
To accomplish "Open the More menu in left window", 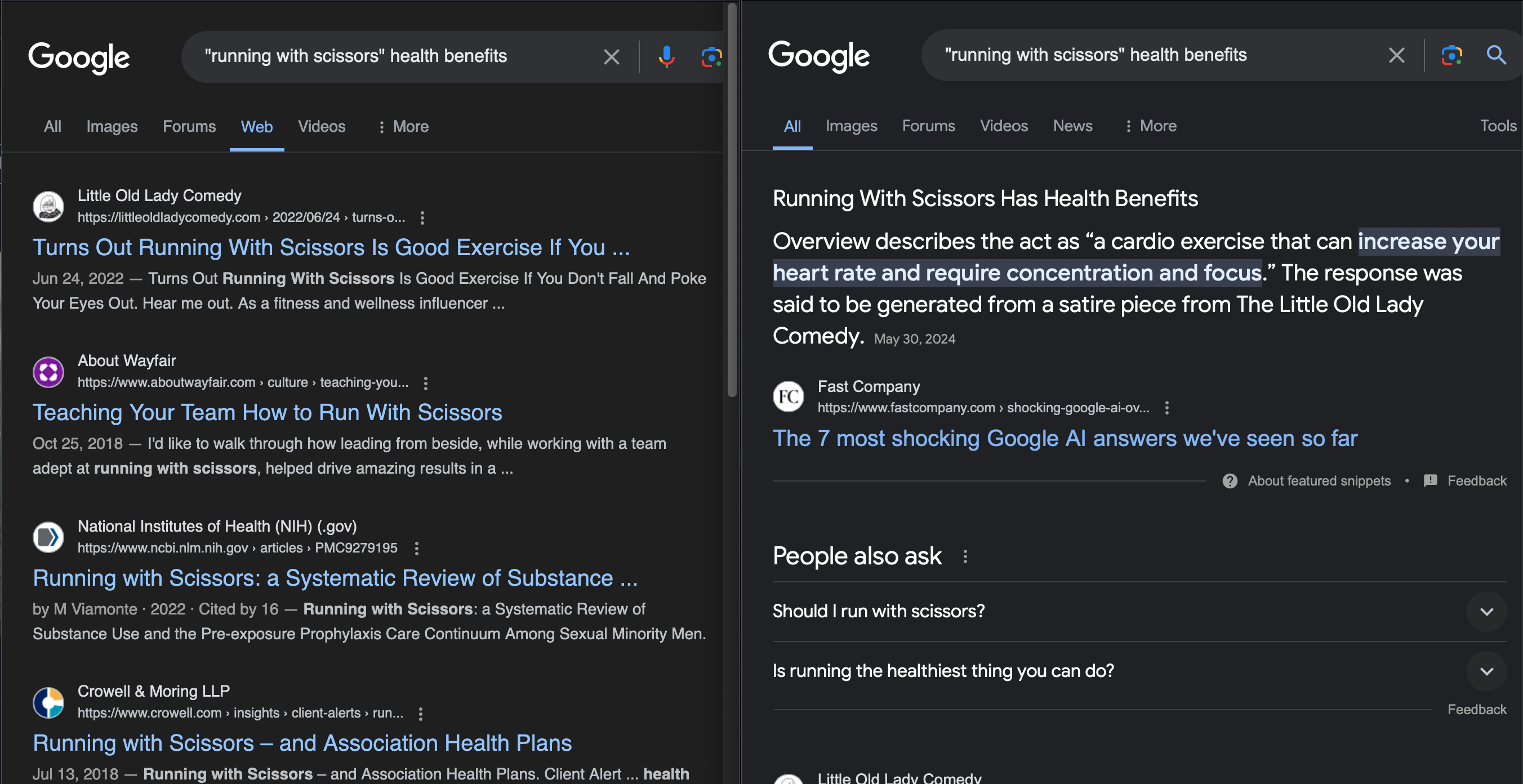I will pyautogui.click(x=403, y=127).
